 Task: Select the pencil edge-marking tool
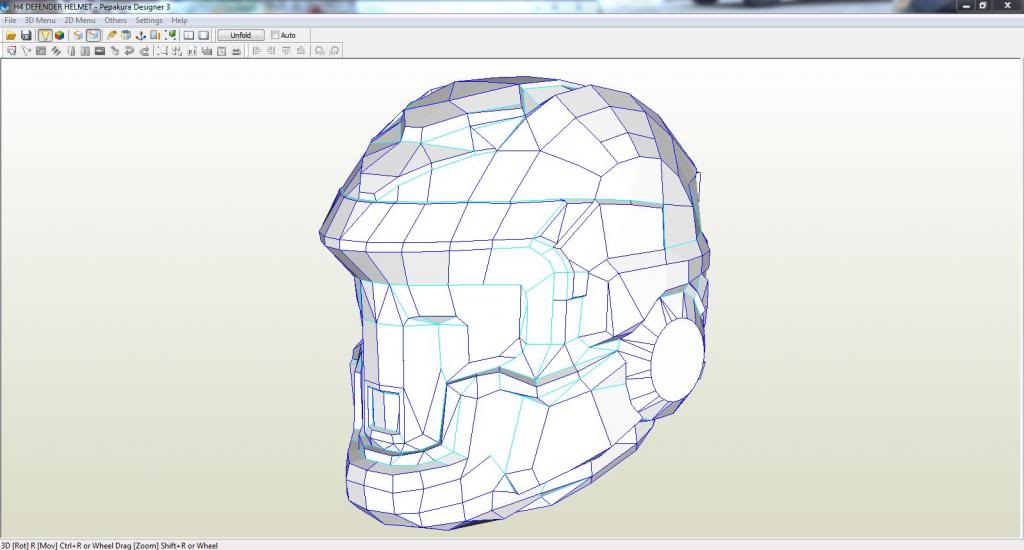[111, 35]
